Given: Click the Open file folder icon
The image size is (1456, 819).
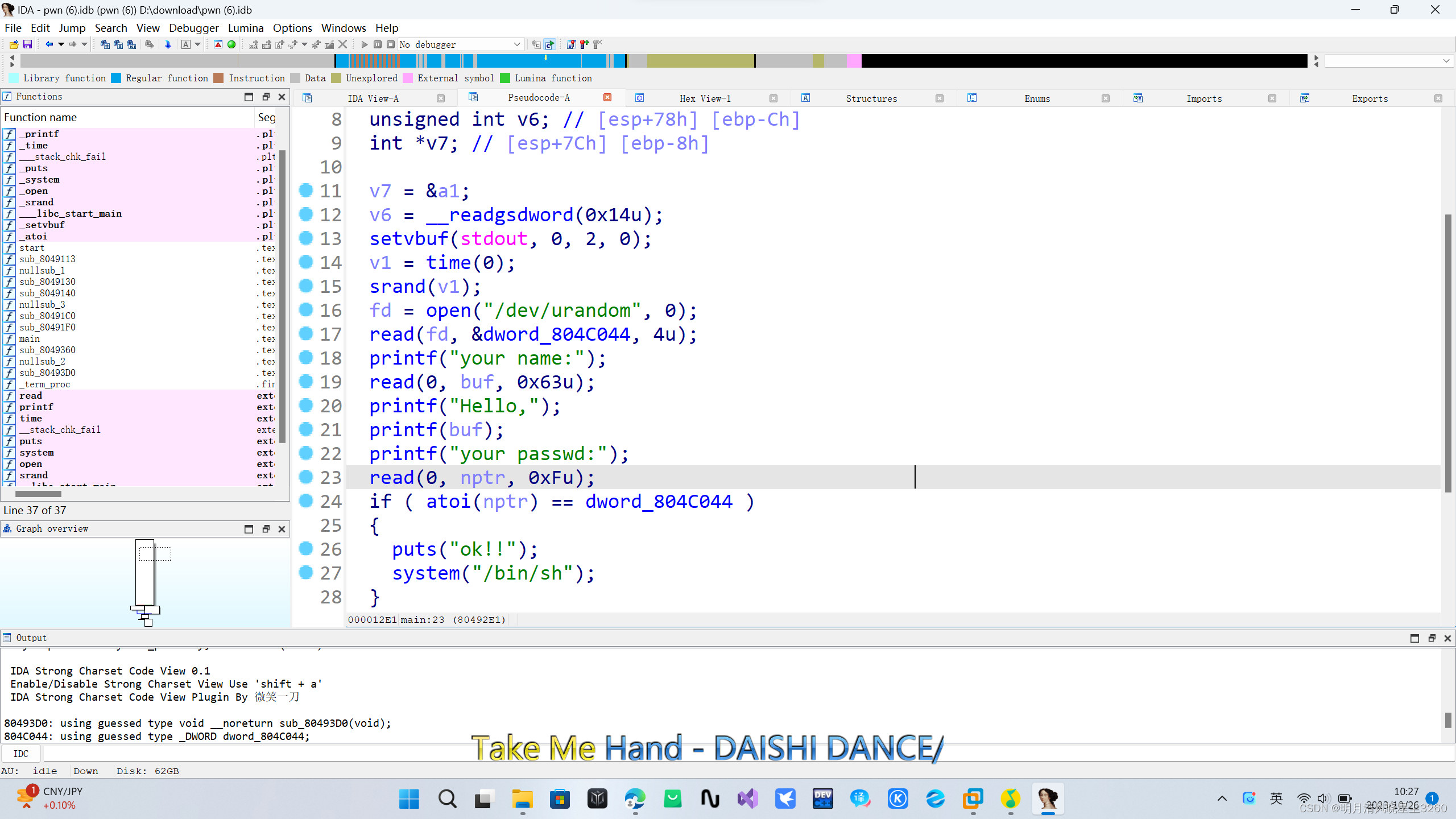Looking at the screenshot, I should point(14,44).
